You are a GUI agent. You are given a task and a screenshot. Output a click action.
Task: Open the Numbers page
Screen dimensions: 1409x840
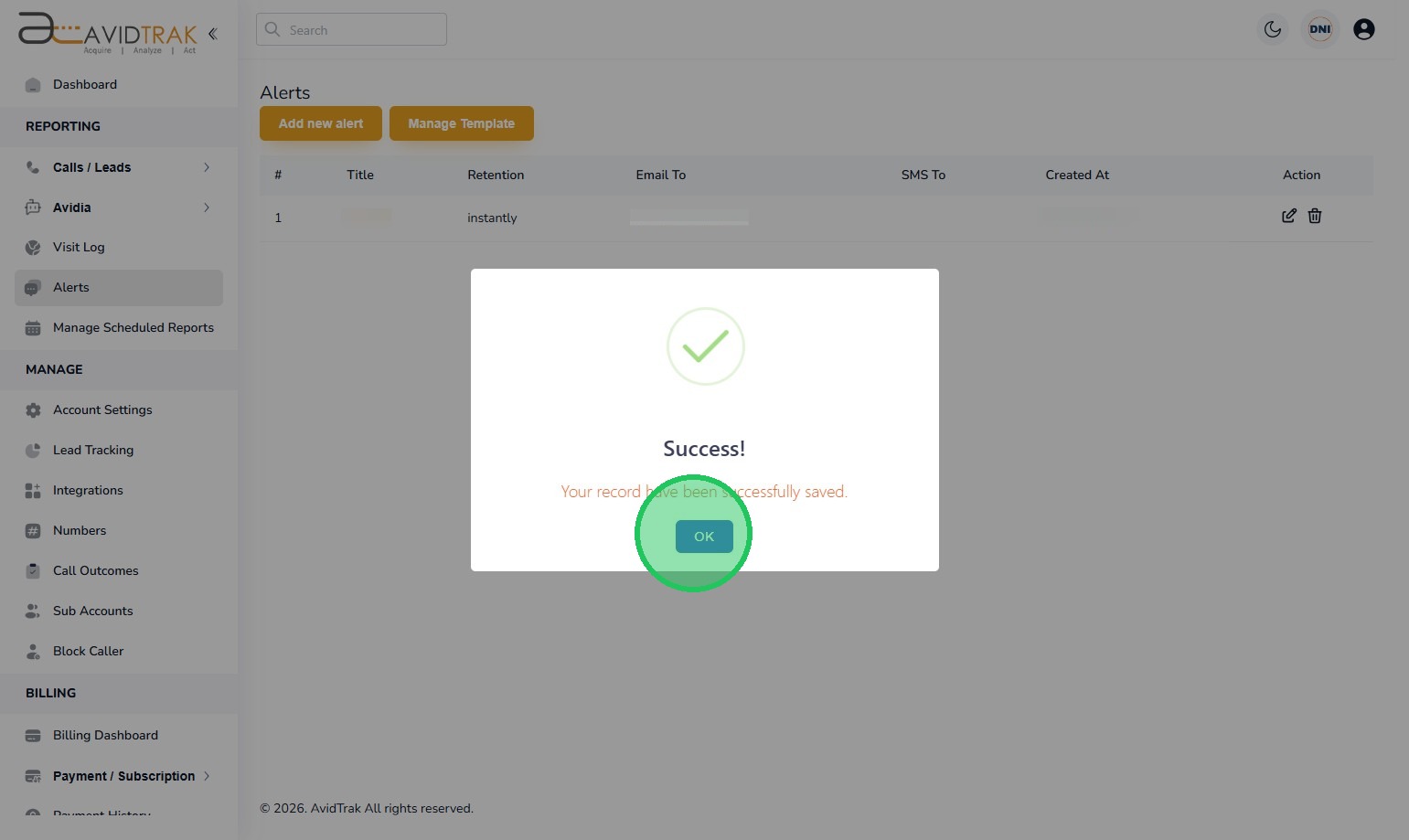80,530
